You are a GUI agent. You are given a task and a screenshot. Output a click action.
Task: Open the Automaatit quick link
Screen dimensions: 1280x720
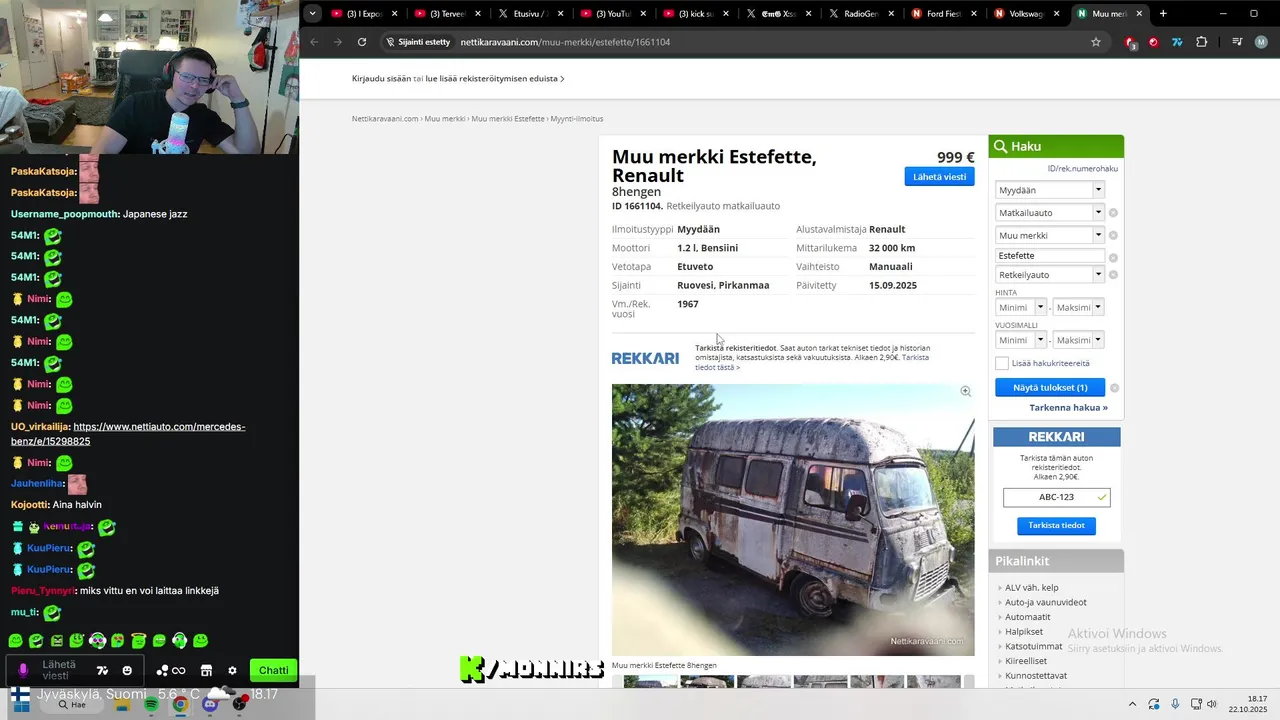[1027, 617]
